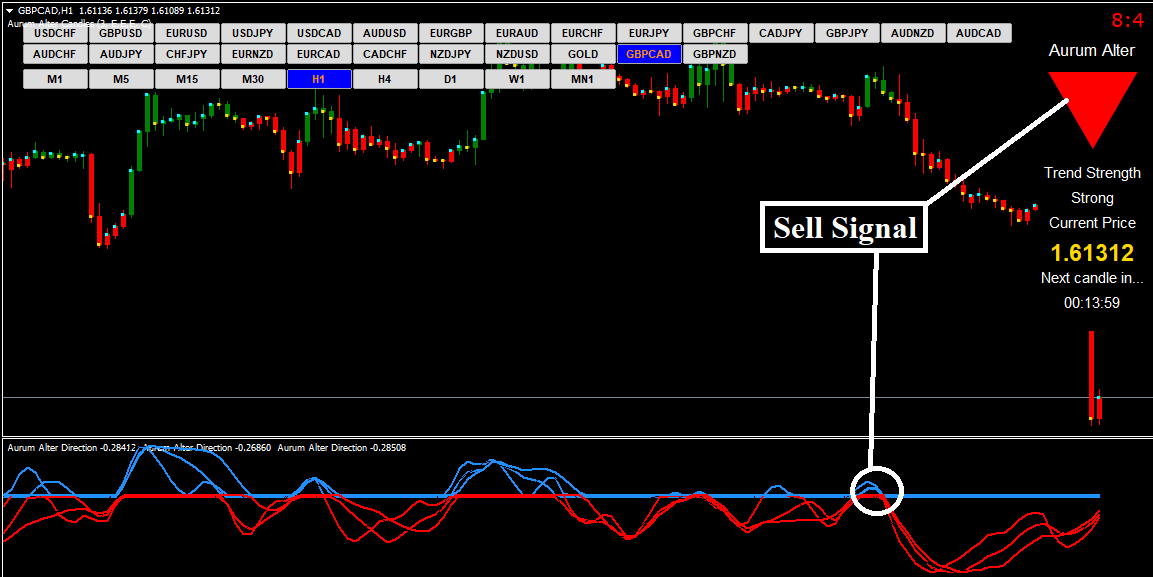1153x577 pixels.
Task: Switch the chart to H1 timeframe
Action: (x=319, y=79)
